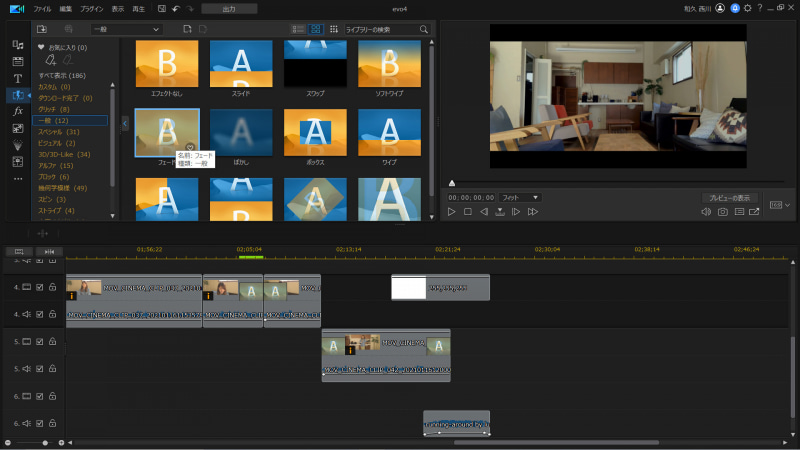This screenshot has width=800, height=450.
Task: Open the Media Room in the sidebar
Action: 18,45
